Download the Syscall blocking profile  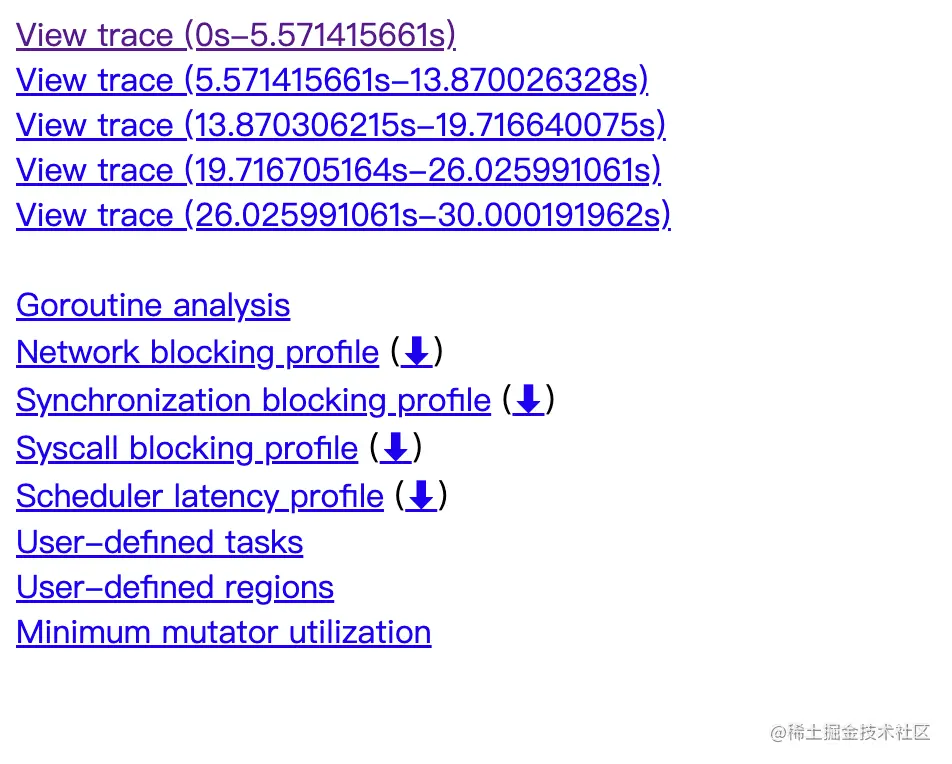point(396,448)
